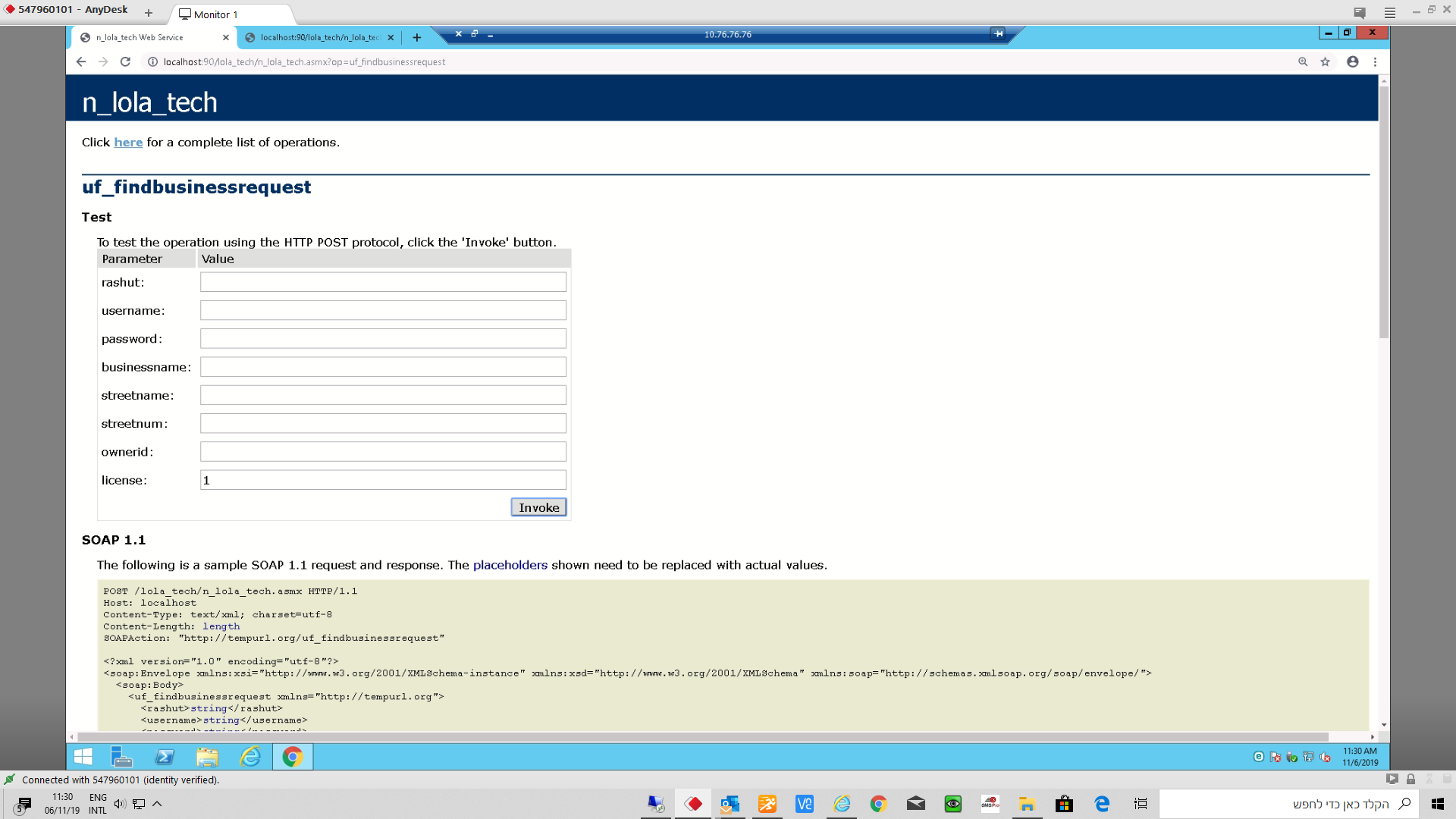Click the zoom magnifier icon in address bar

click(x=1303, y=62)
